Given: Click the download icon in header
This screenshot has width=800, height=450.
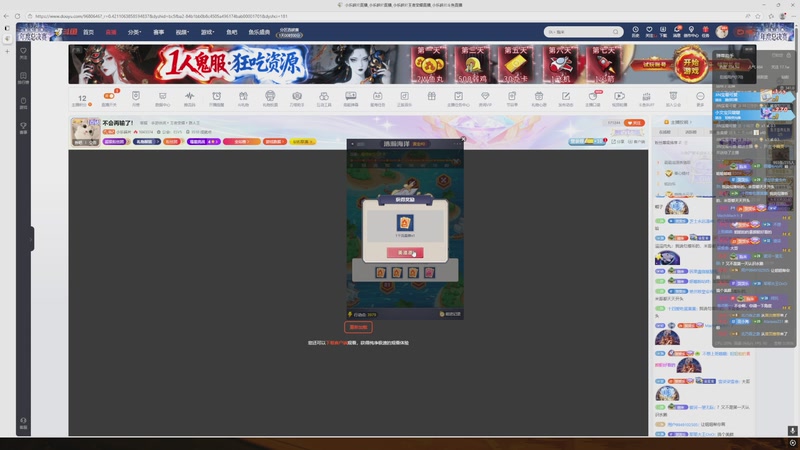Looking at the screenshot, I should (x=663, y=32).
